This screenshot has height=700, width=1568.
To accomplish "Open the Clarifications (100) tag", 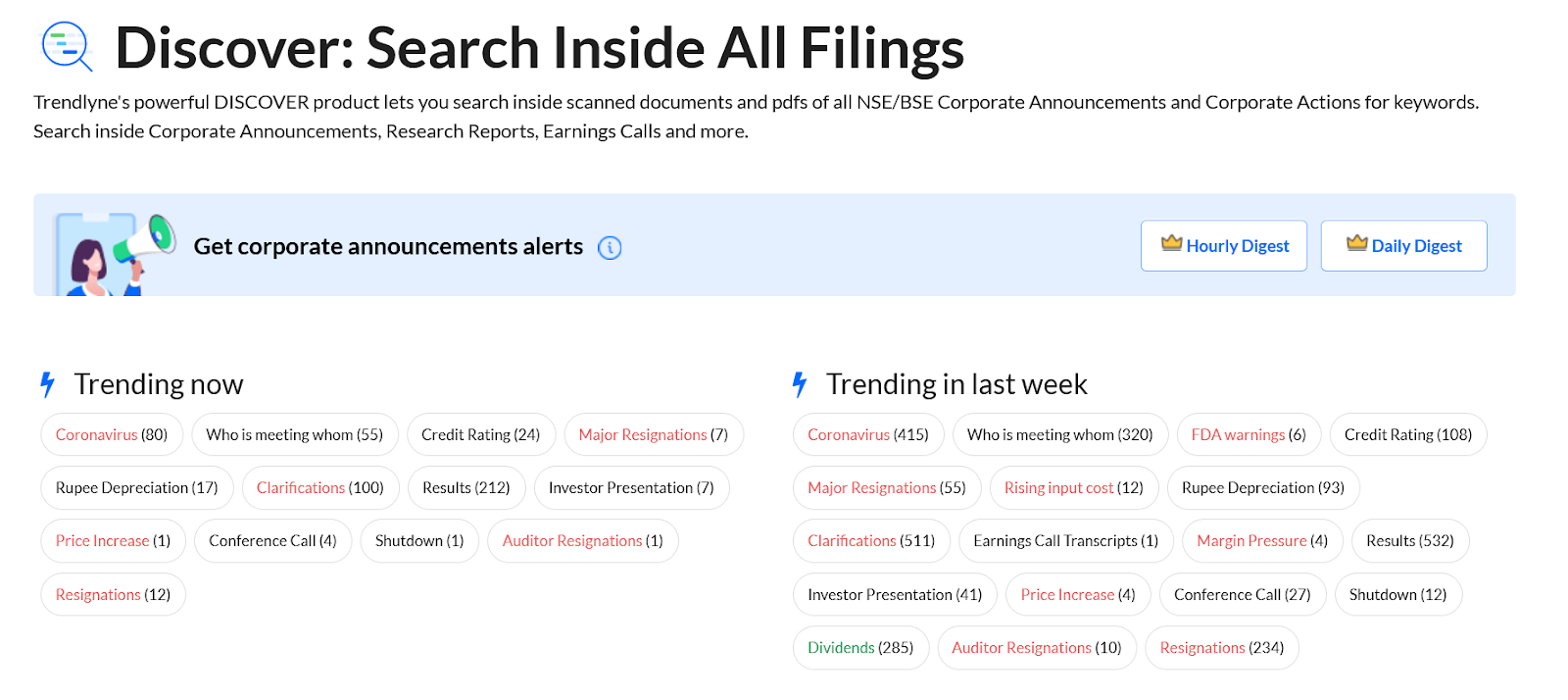I will click(320, 487).
